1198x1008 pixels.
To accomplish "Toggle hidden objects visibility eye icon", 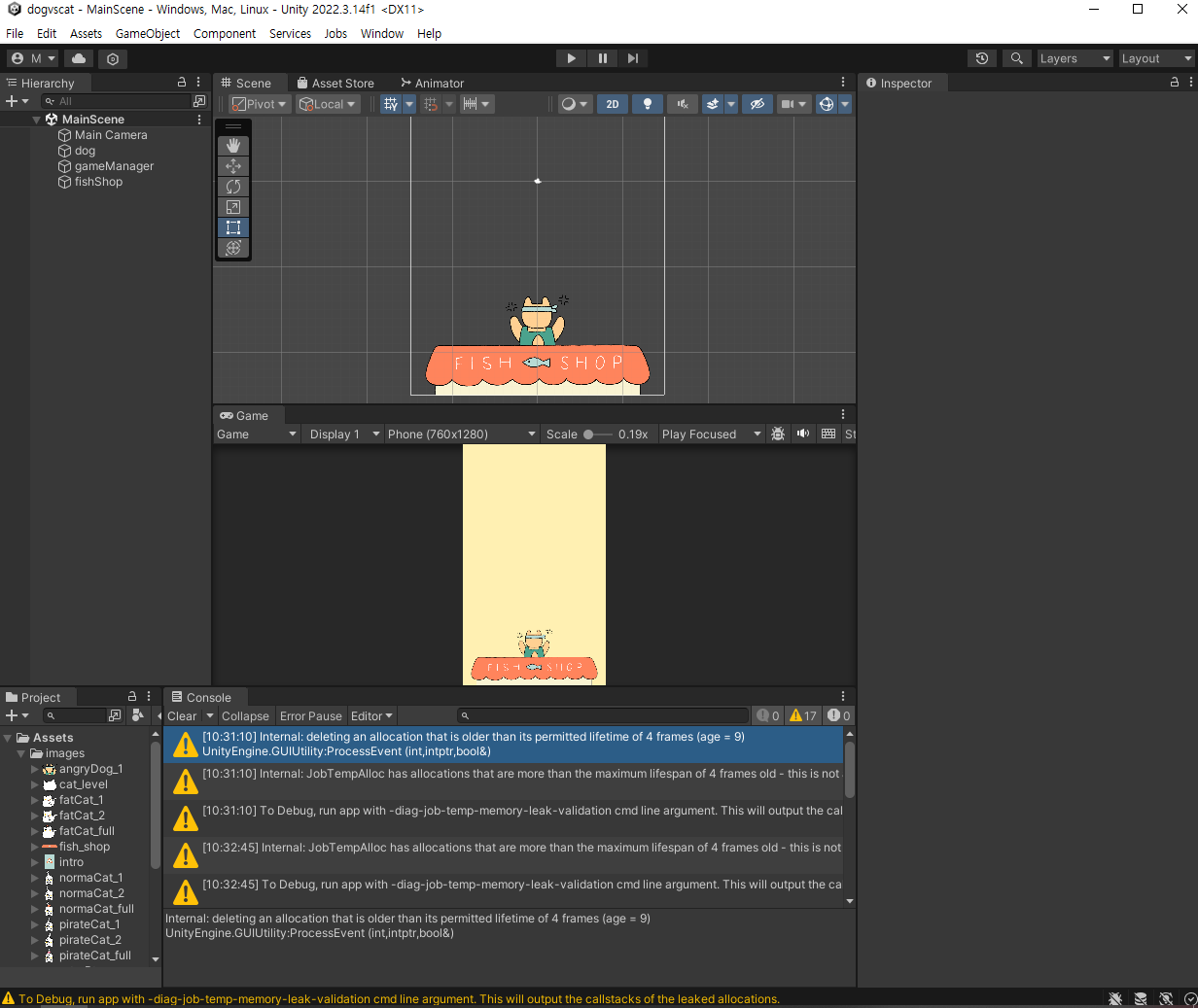I will pyautogui.click(x=758, y=104).
